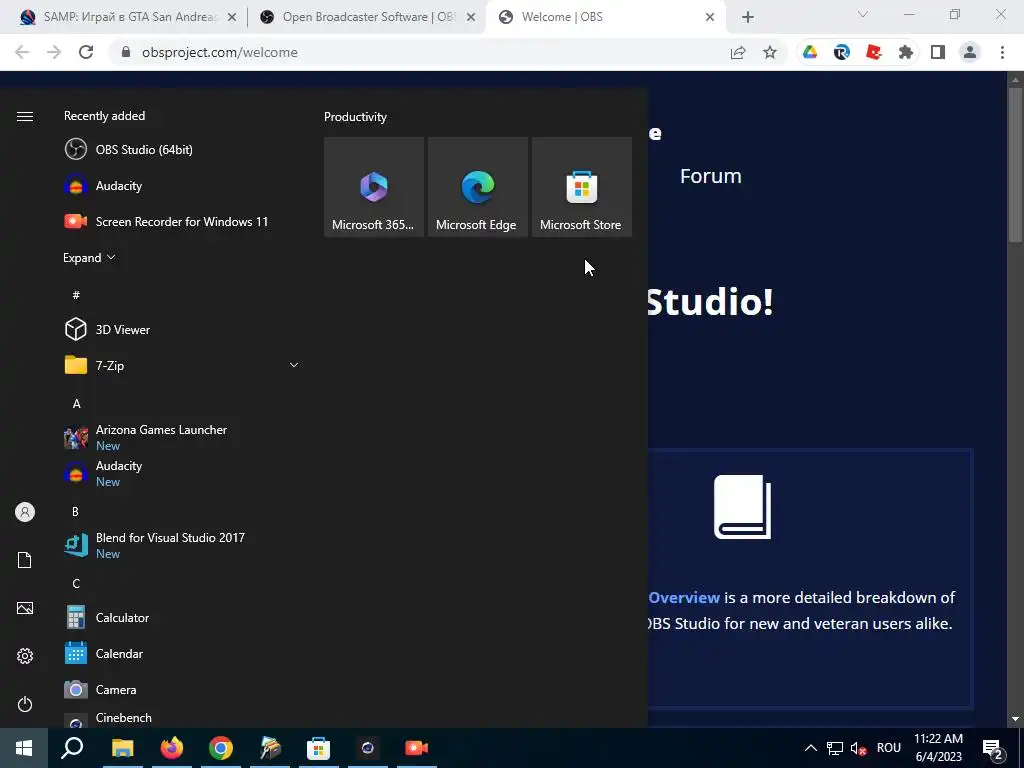The width and height of the screenshot is (1024, 768).
Task: Switch ROU keyboard language indicator
Action: pyautogui.click(x=889, y=748)
